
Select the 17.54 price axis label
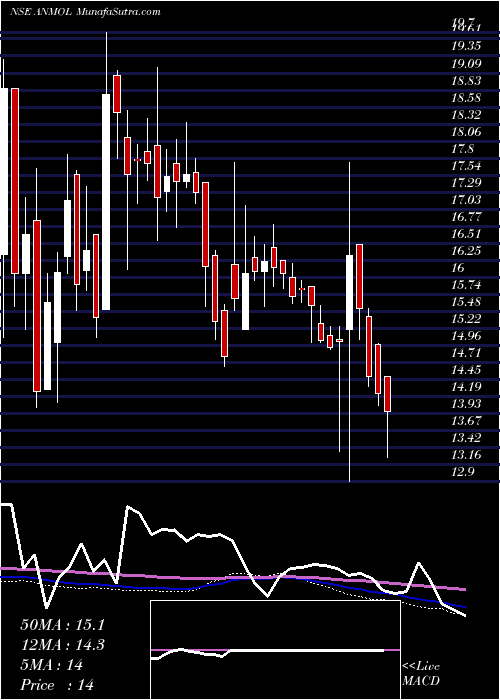[467, 166]
